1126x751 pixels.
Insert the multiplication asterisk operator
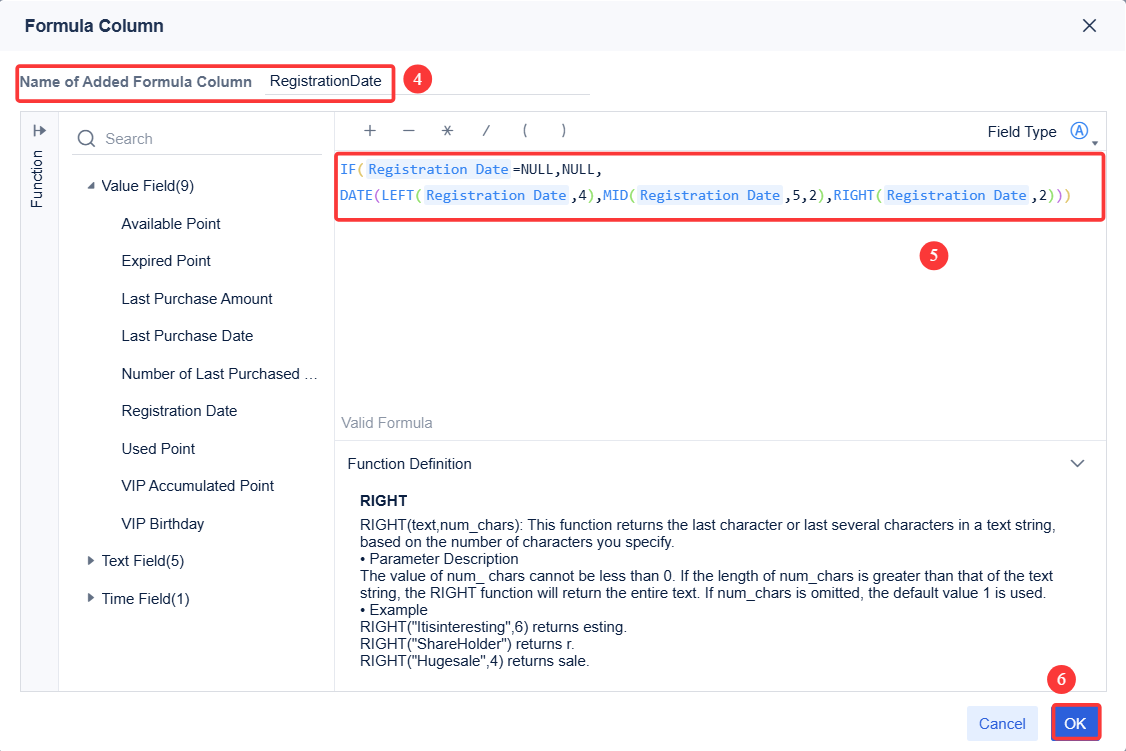(x=446, y=130)
